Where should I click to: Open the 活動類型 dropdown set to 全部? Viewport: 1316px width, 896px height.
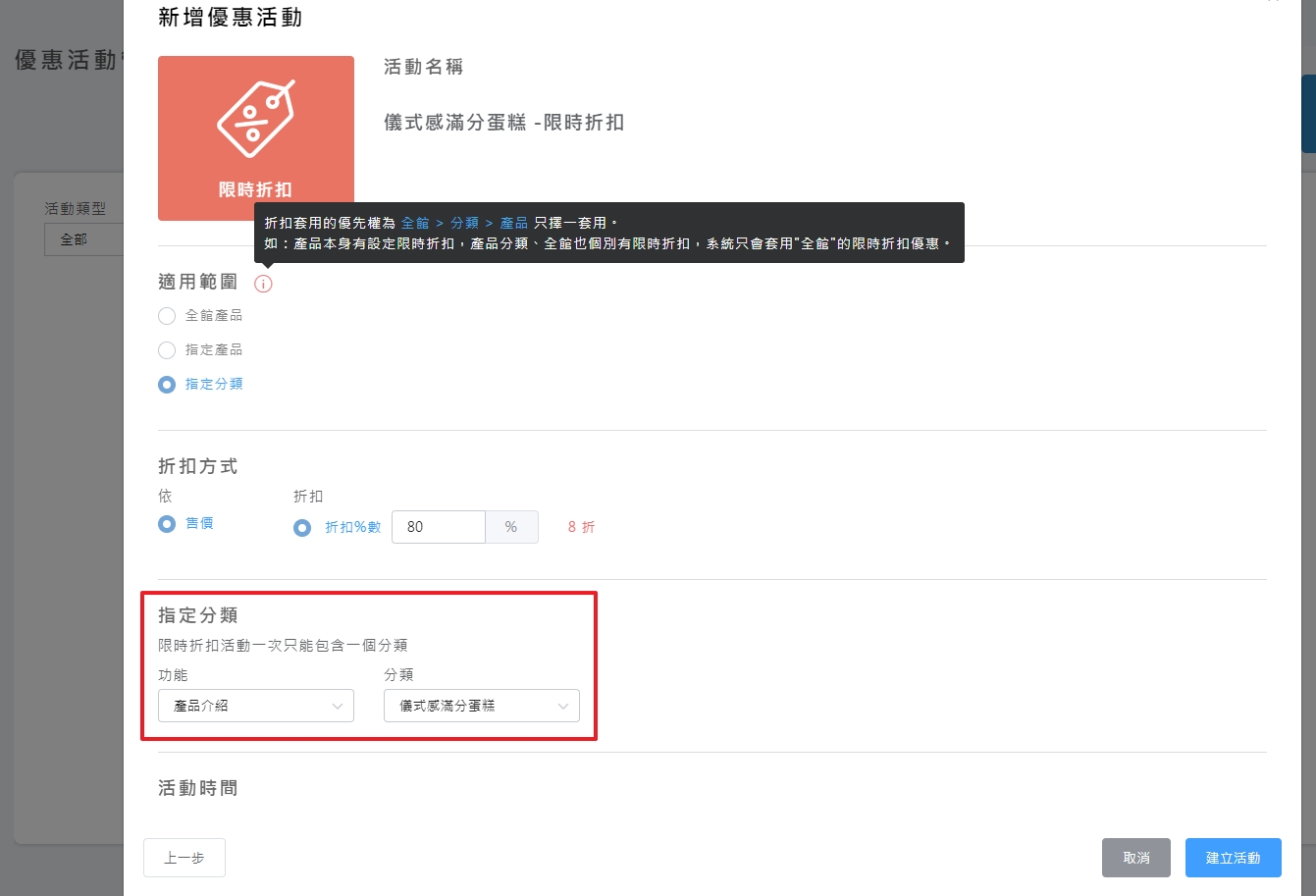[83, 239]
